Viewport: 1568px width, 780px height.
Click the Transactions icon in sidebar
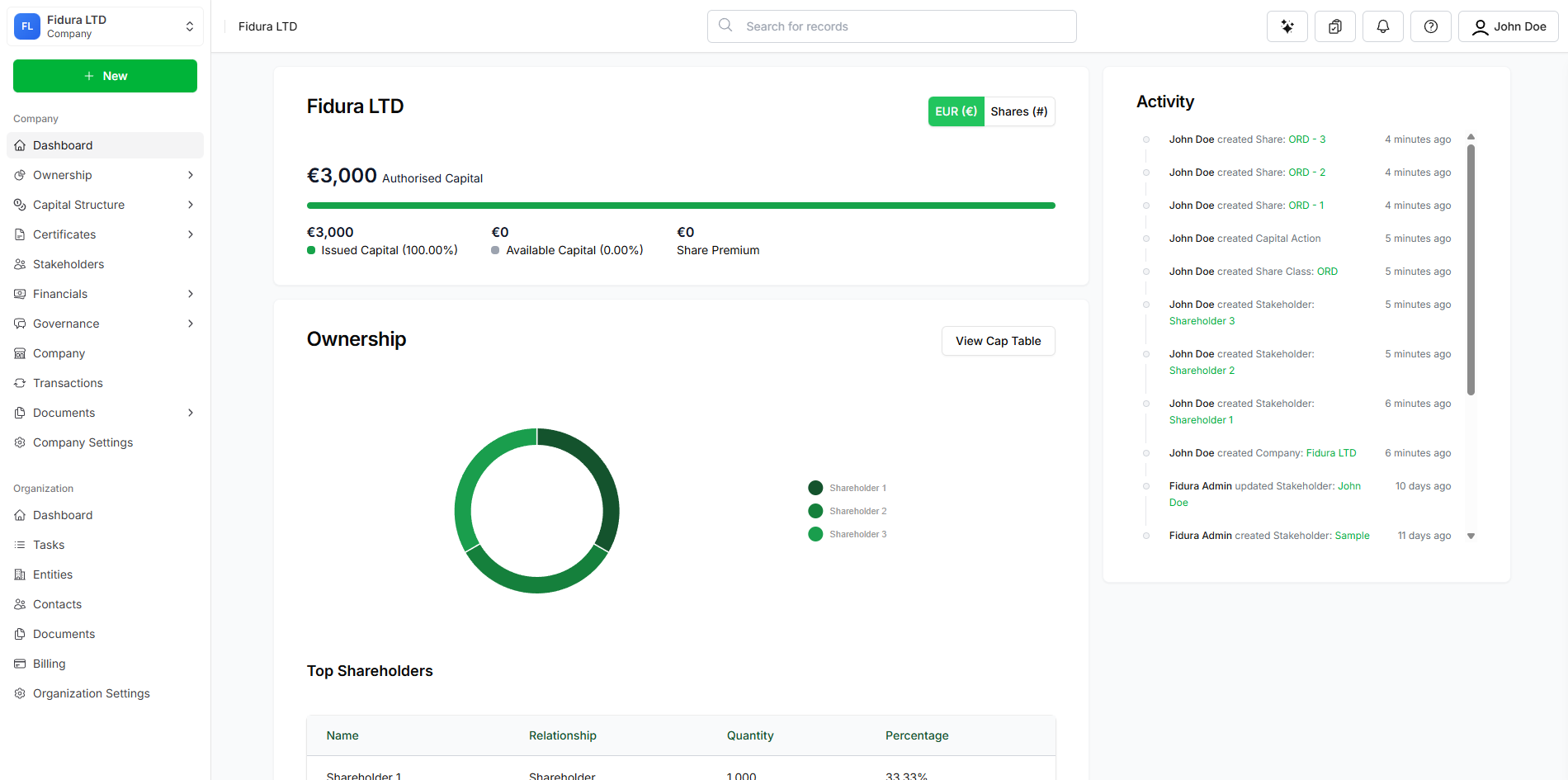click(20, 383)
